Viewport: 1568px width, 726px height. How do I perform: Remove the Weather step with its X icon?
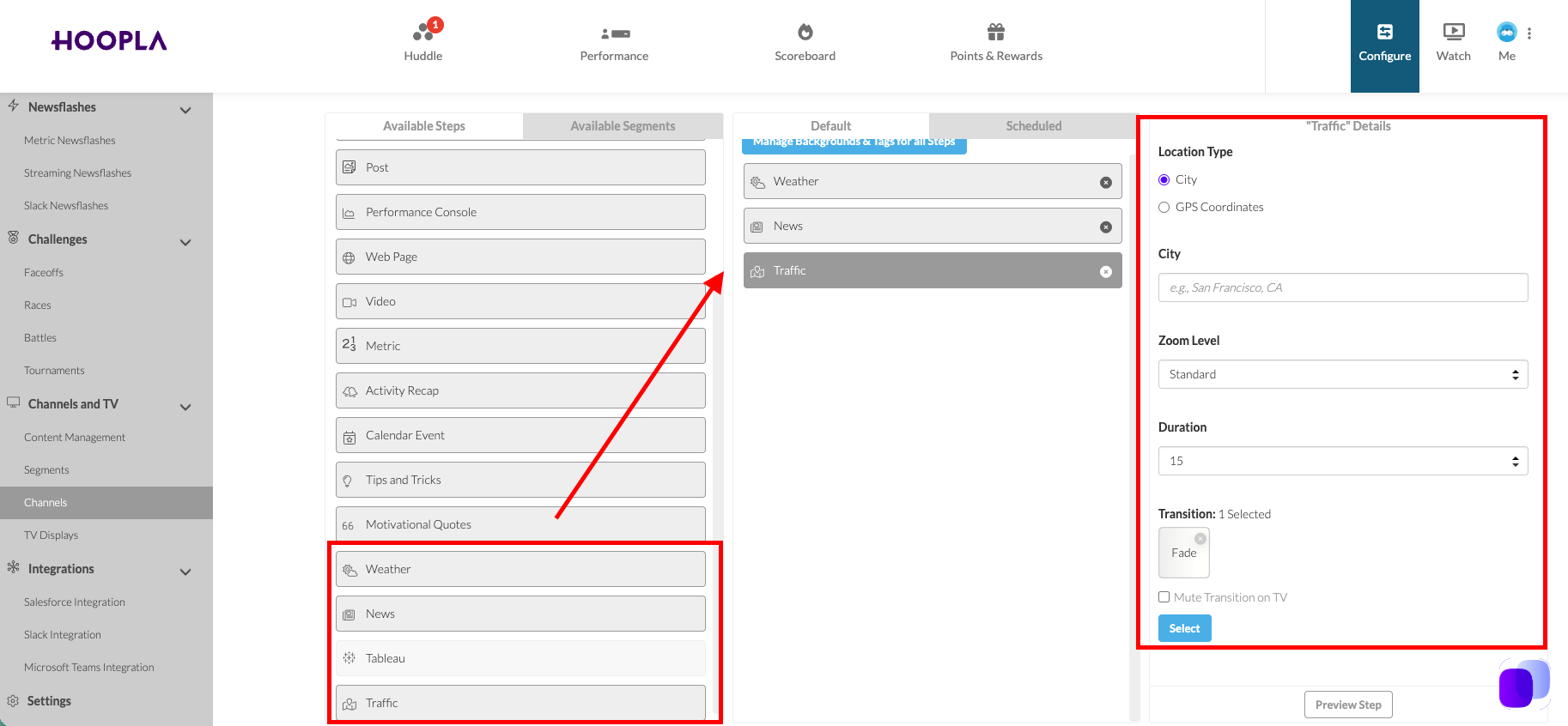[1106, 182]
